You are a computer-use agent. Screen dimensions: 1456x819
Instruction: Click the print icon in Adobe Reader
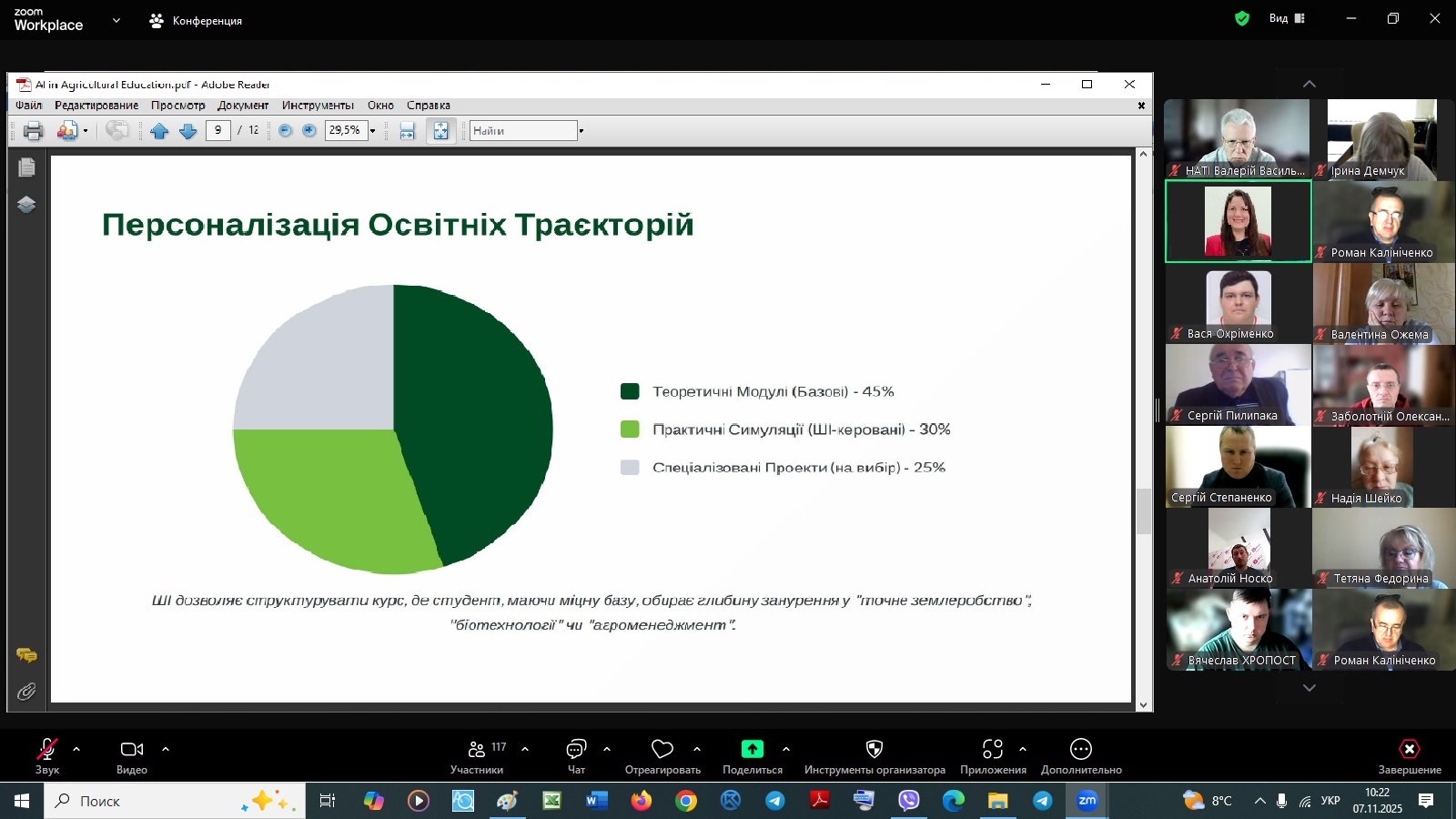click(33, 131)
